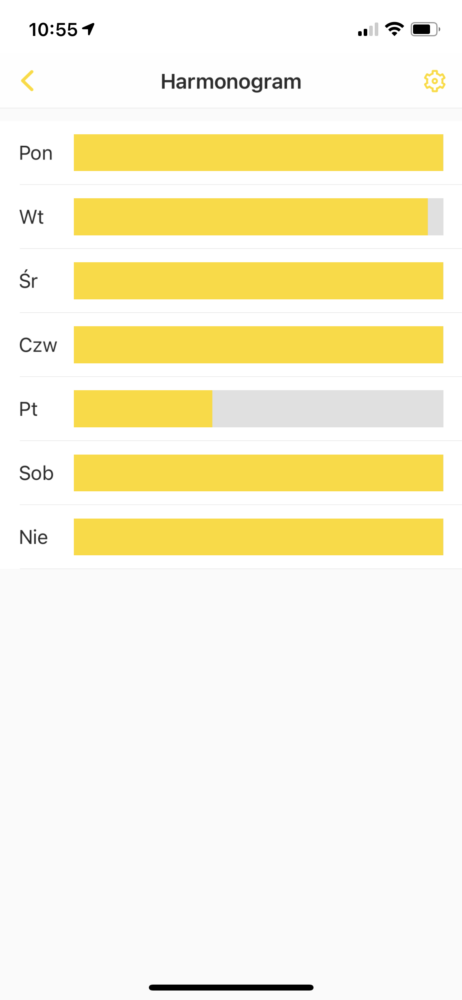Open Tuesday (Wt) schedule bar
This screenshot has width=462, height=1000.
coord(258,217)
